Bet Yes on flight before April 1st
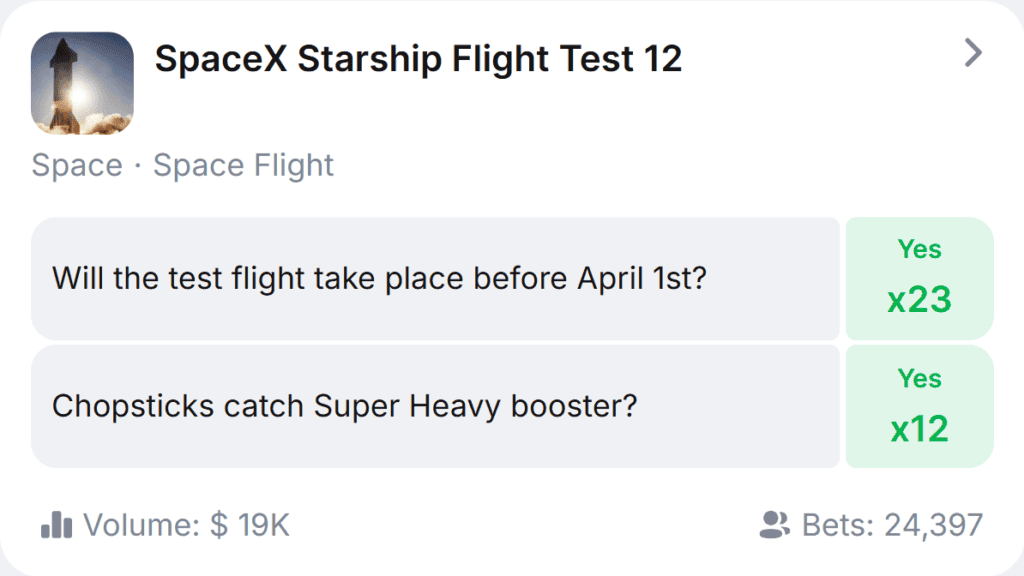The height and width of the screenshot is (576, 1024). 919,278
